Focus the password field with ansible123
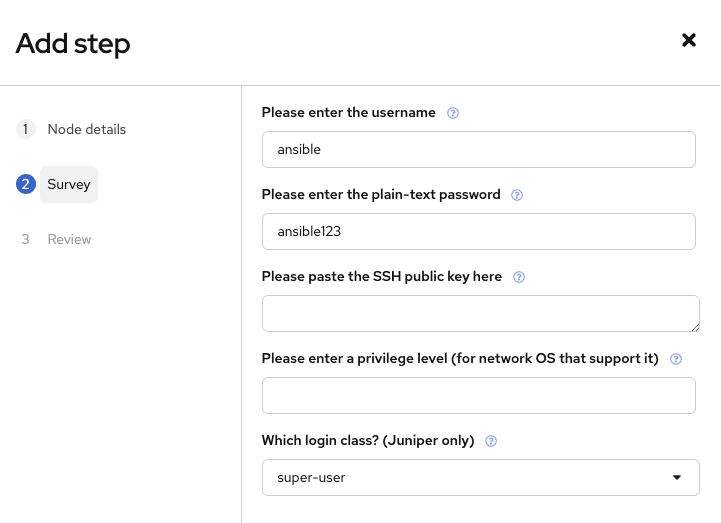Screen dimensions: 721x523 coord(479,231)
